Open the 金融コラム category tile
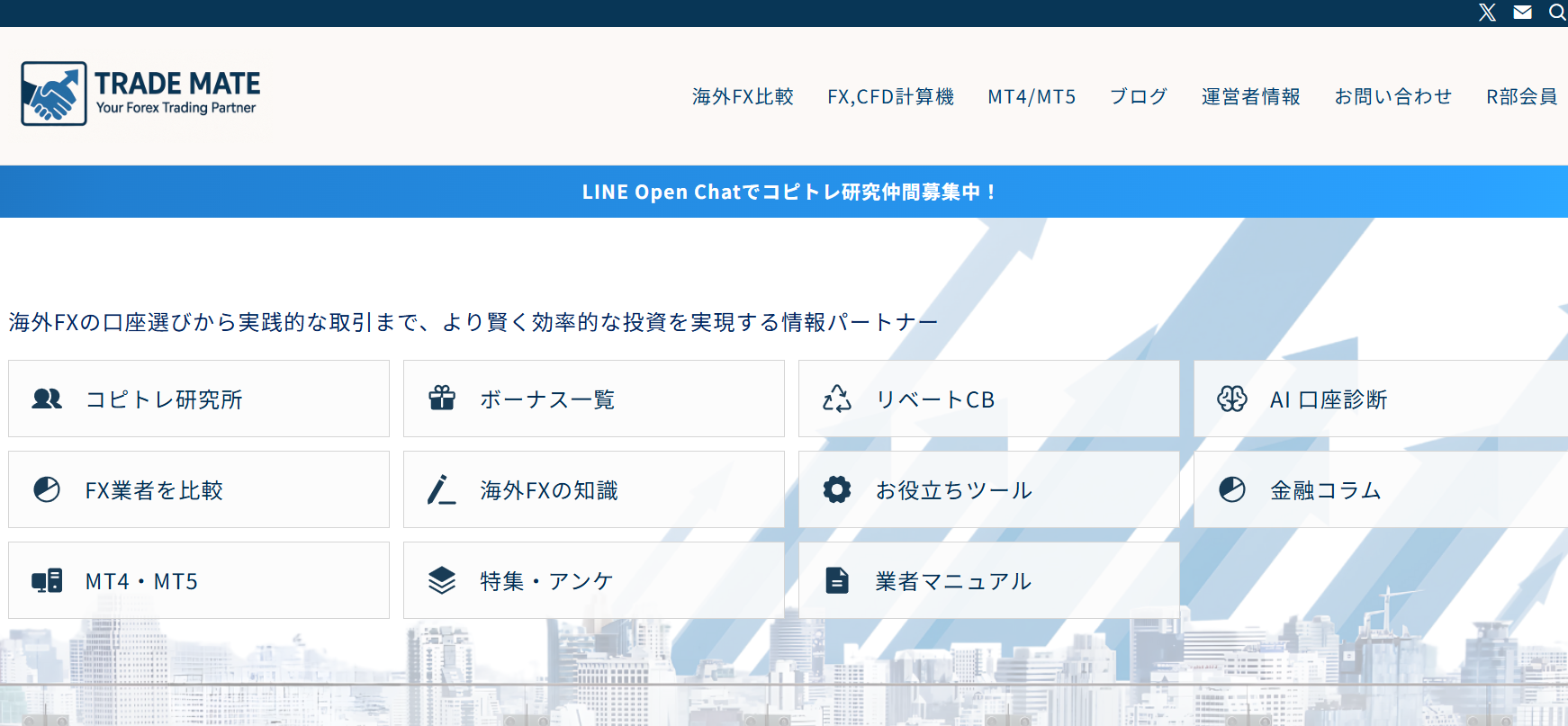Image resolution: width=1568 pixels, height=726 pixels. pyautogui.click(x=1377, y=489)
